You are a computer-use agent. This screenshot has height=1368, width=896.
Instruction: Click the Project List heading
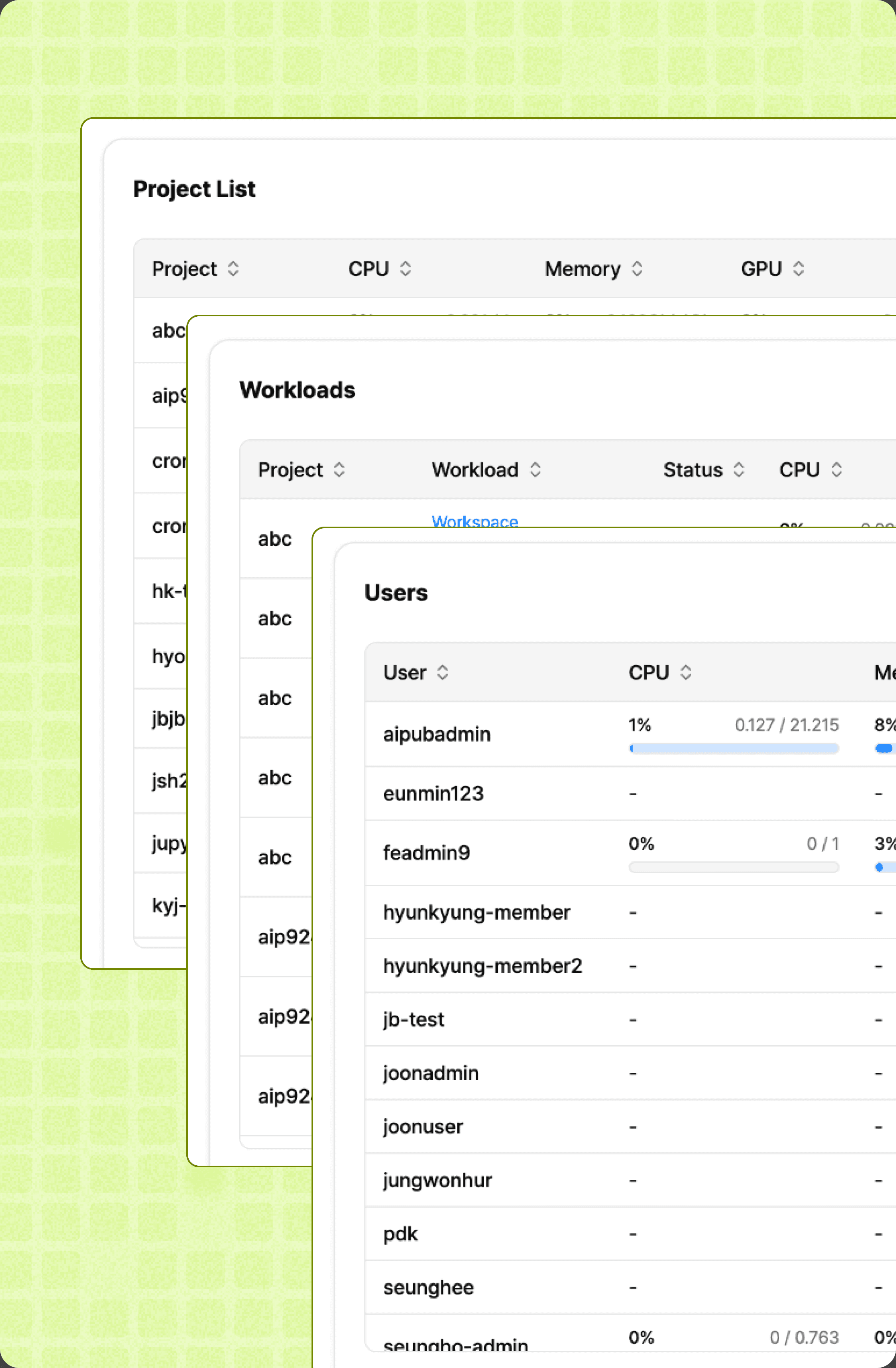point(194,189)
